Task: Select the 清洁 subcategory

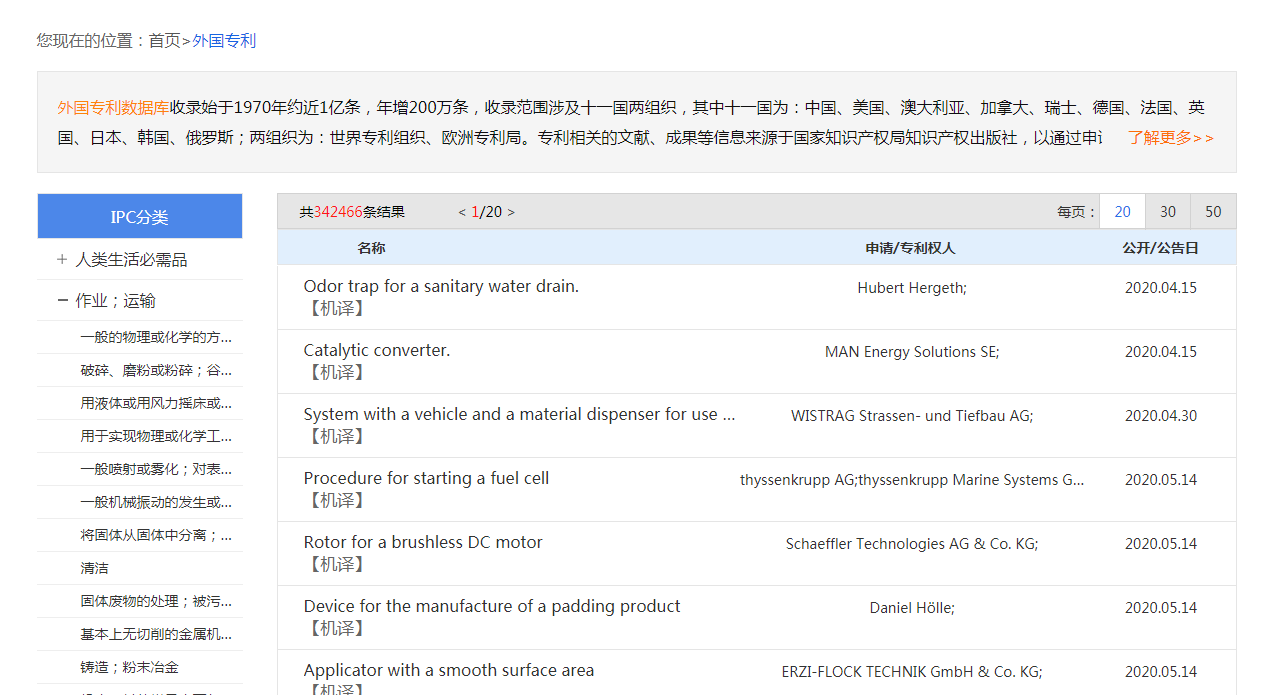Action: tap(95, 568)
